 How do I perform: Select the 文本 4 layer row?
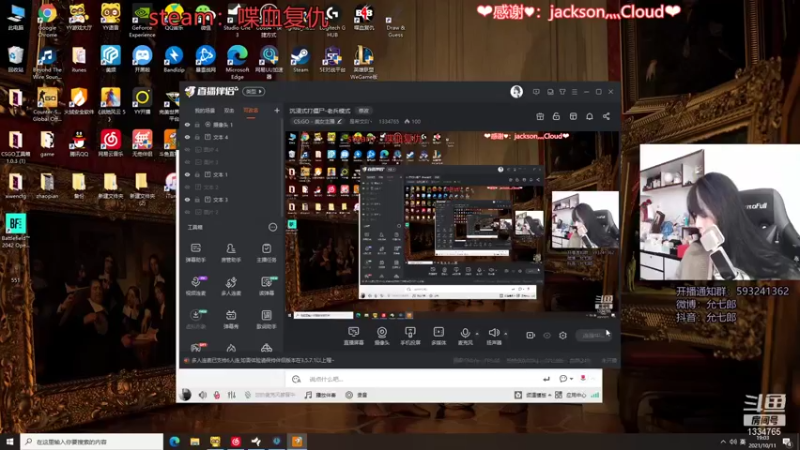[231, 137]
